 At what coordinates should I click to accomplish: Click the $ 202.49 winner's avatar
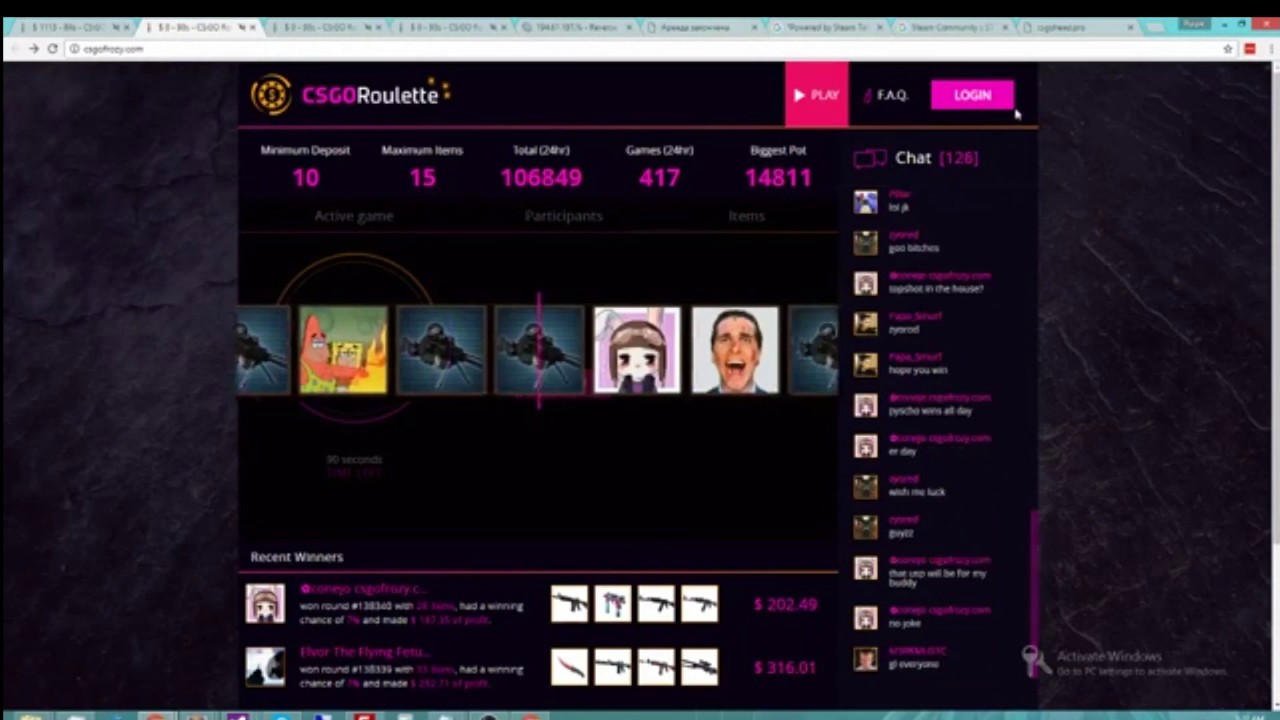coord(265,604)
